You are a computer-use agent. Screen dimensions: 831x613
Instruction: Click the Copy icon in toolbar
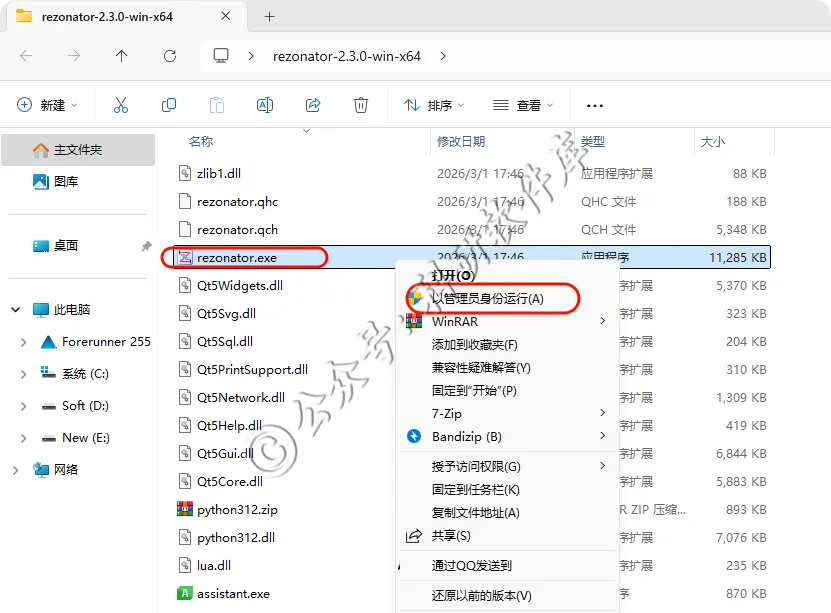[169, 105]
